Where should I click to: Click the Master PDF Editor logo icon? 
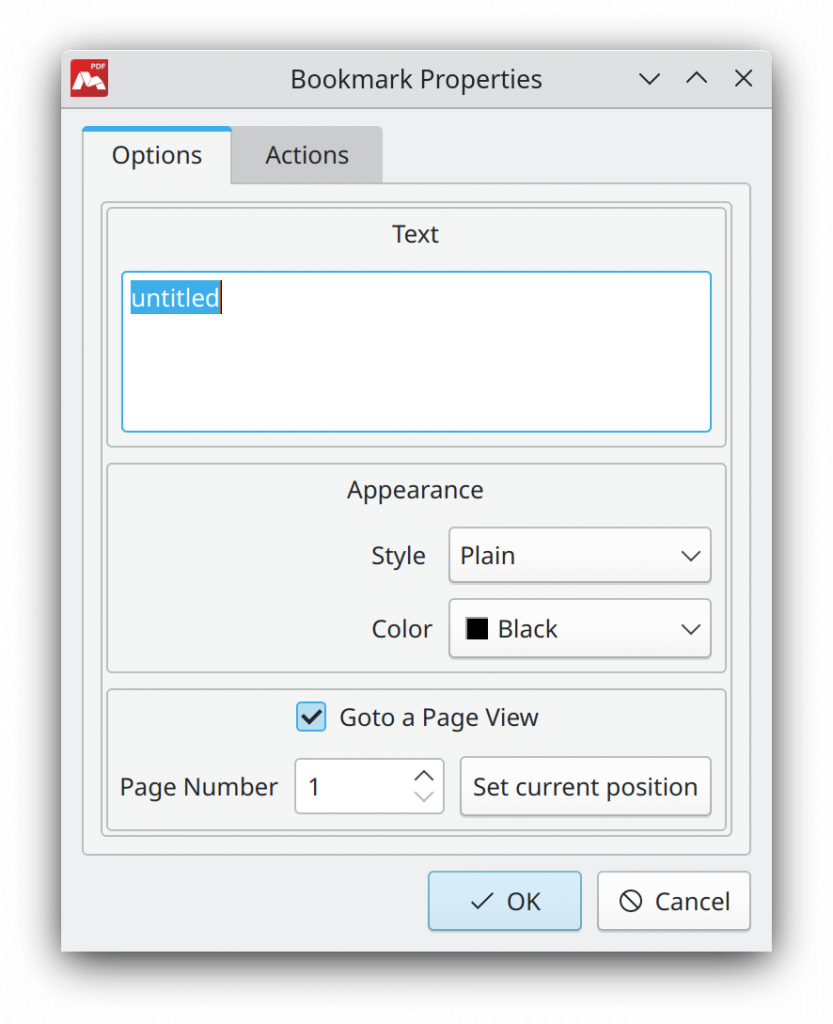(x=89, y=78)
